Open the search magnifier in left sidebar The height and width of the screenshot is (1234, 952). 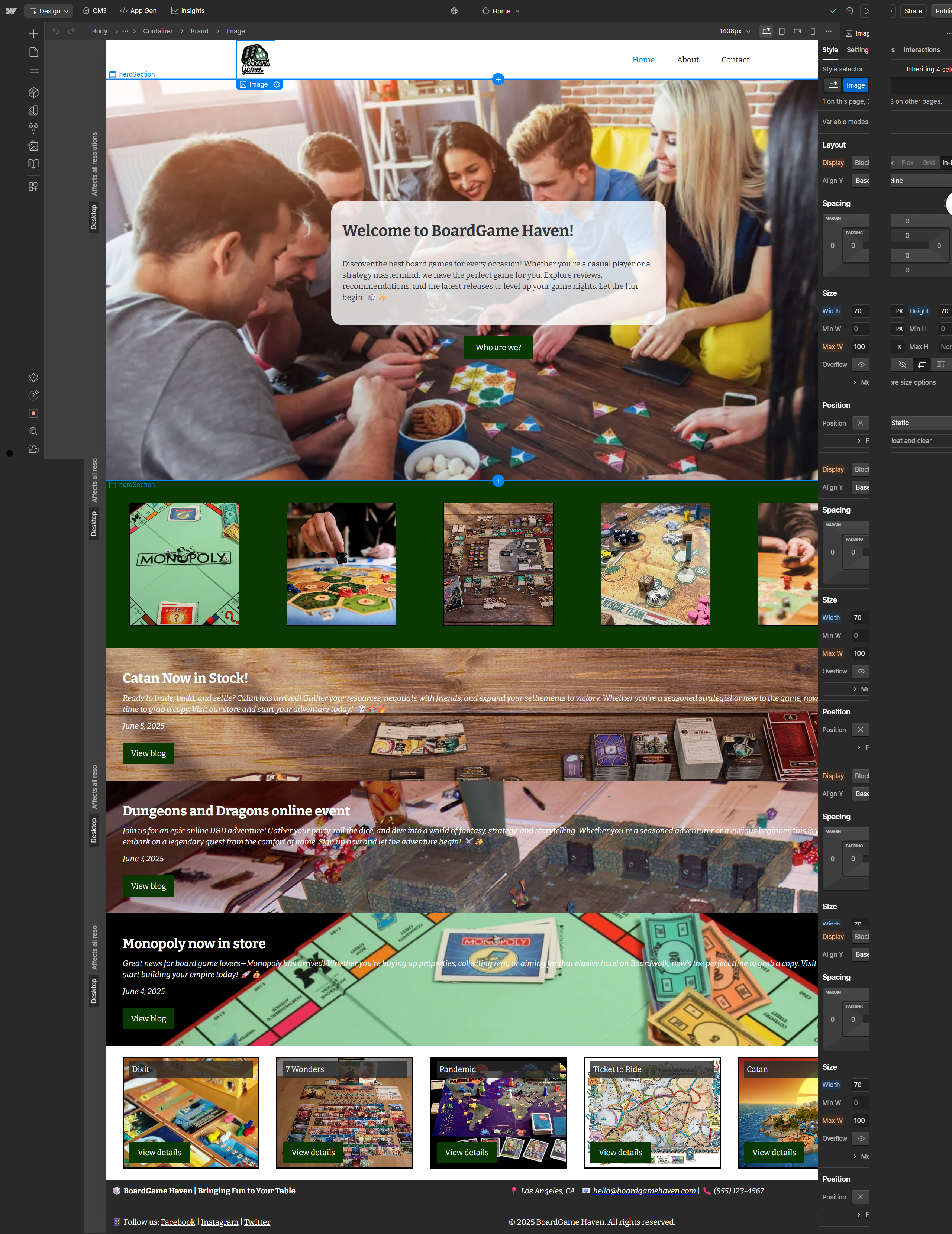33,431
